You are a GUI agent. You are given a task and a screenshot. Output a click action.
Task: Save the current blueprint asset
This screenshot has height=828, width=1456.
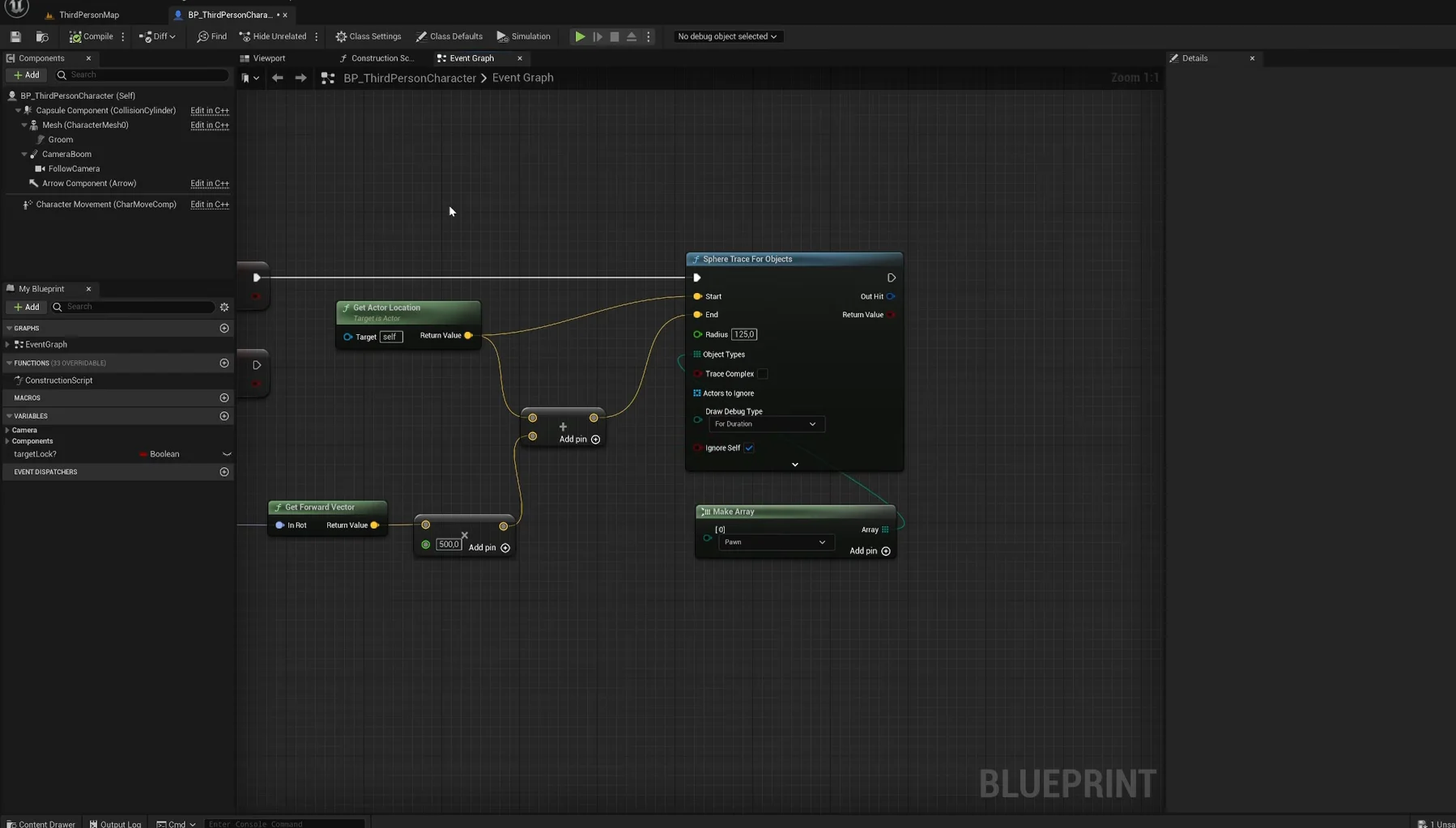click(15, 36)
